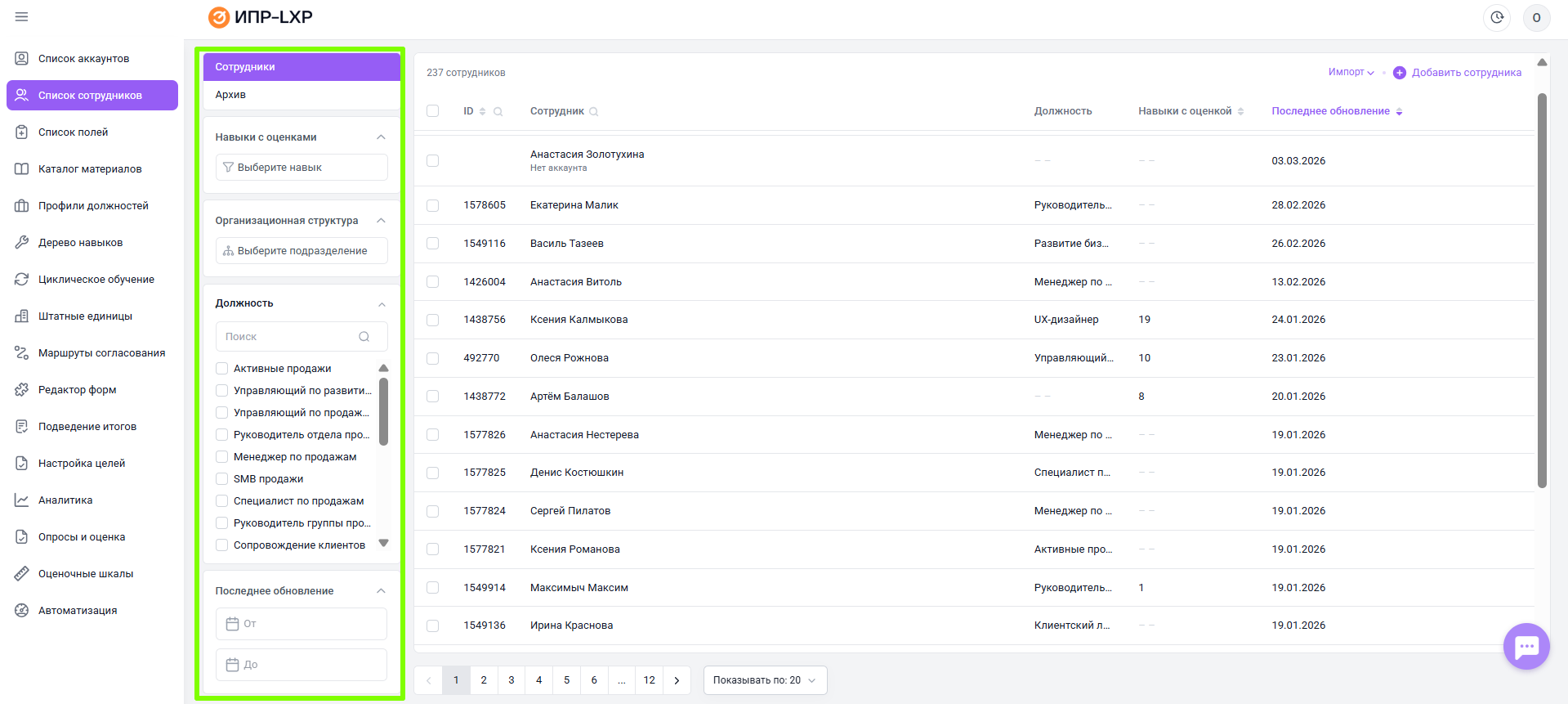Switch to the Сотрудники tab
This screenshot has width=1568, height=704.
point(302,67)
